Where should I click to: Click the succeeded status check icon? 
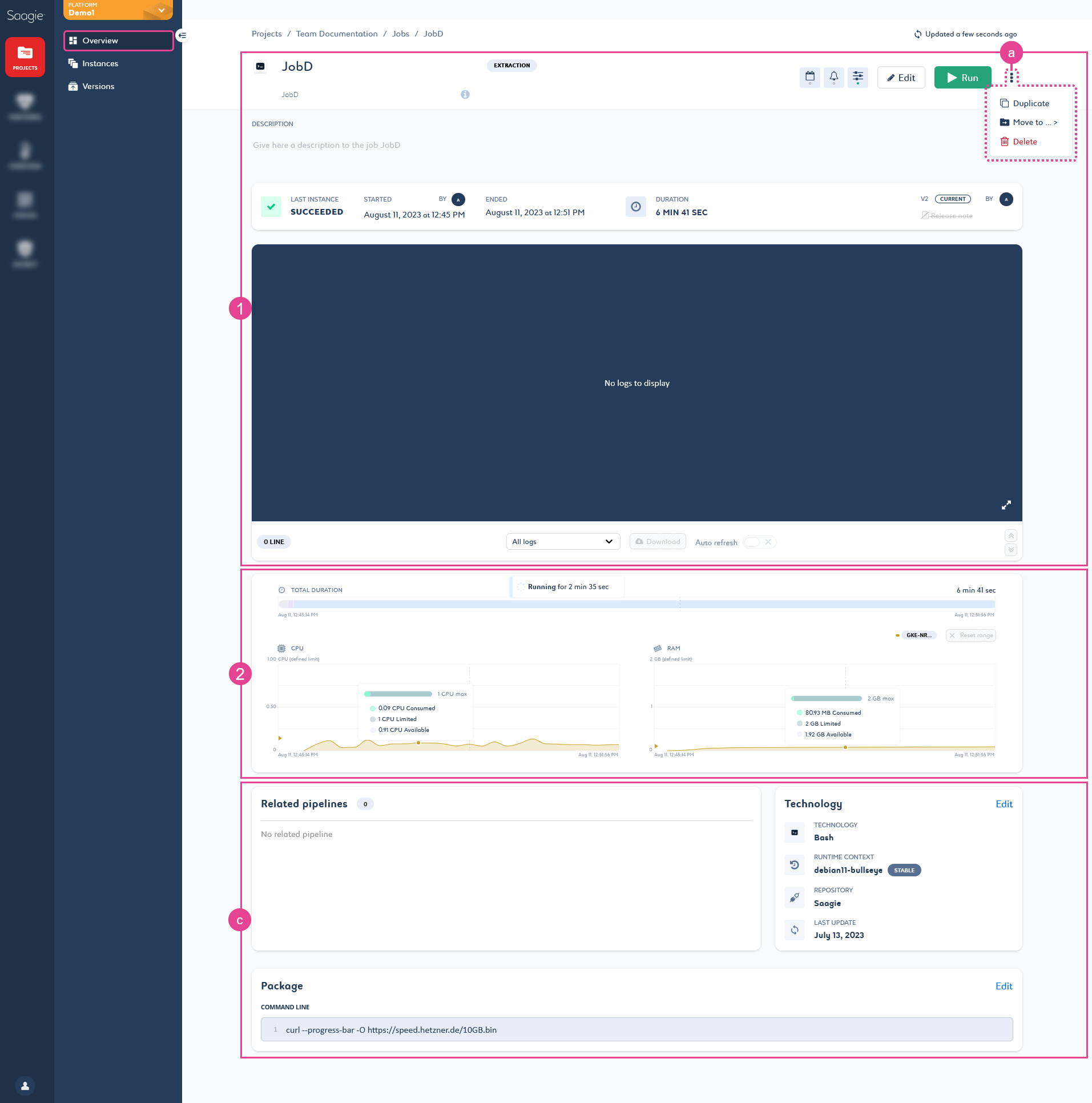271,207
